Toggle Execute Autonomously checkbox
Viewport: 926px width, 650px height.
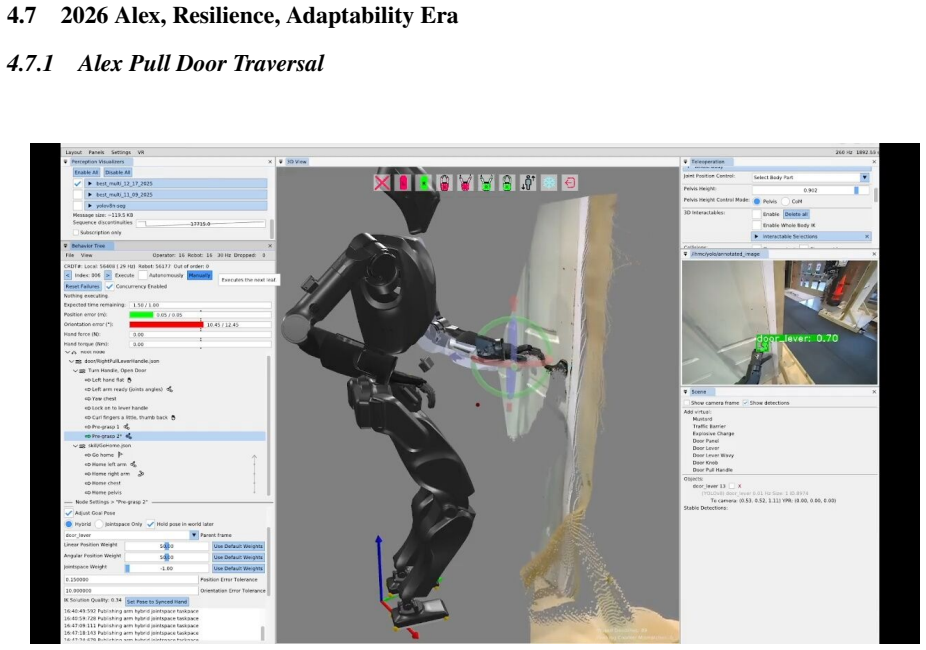tap(142, 275)
